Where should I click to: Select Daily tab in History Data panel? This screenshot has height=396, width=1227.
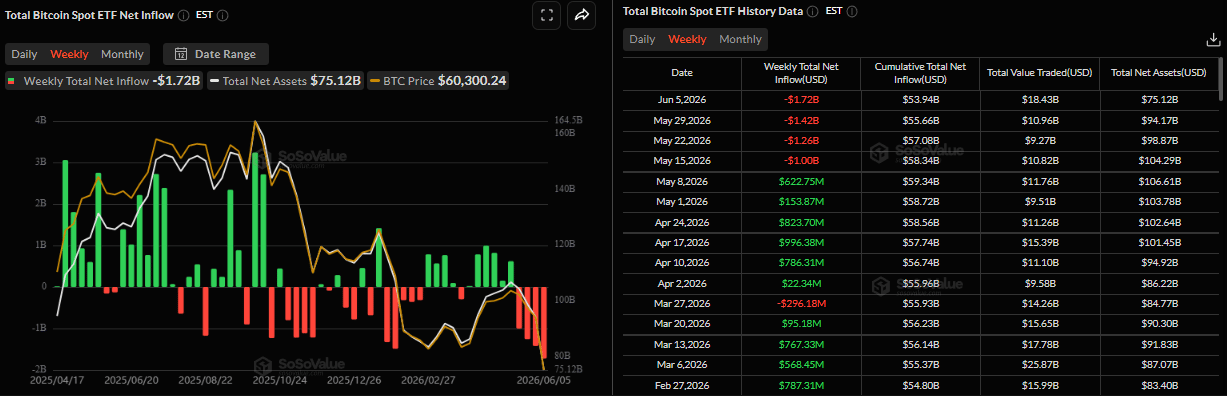[642, 39]
